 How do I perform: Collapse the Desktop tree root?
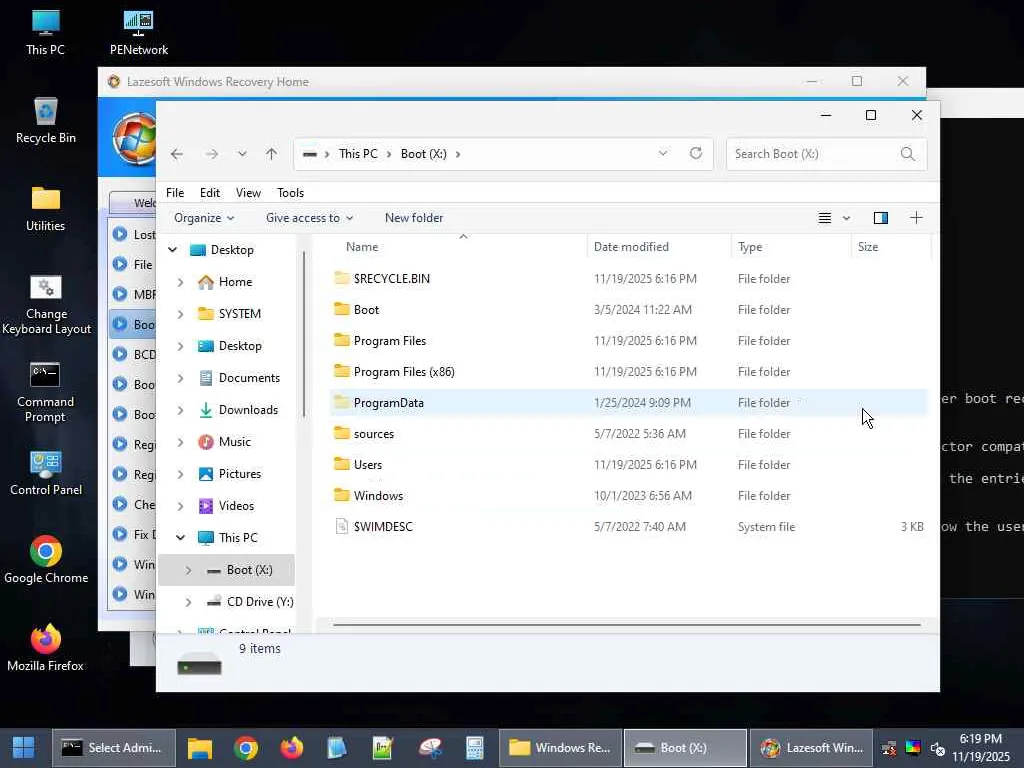pyautogui.click(x=172, y=249)
